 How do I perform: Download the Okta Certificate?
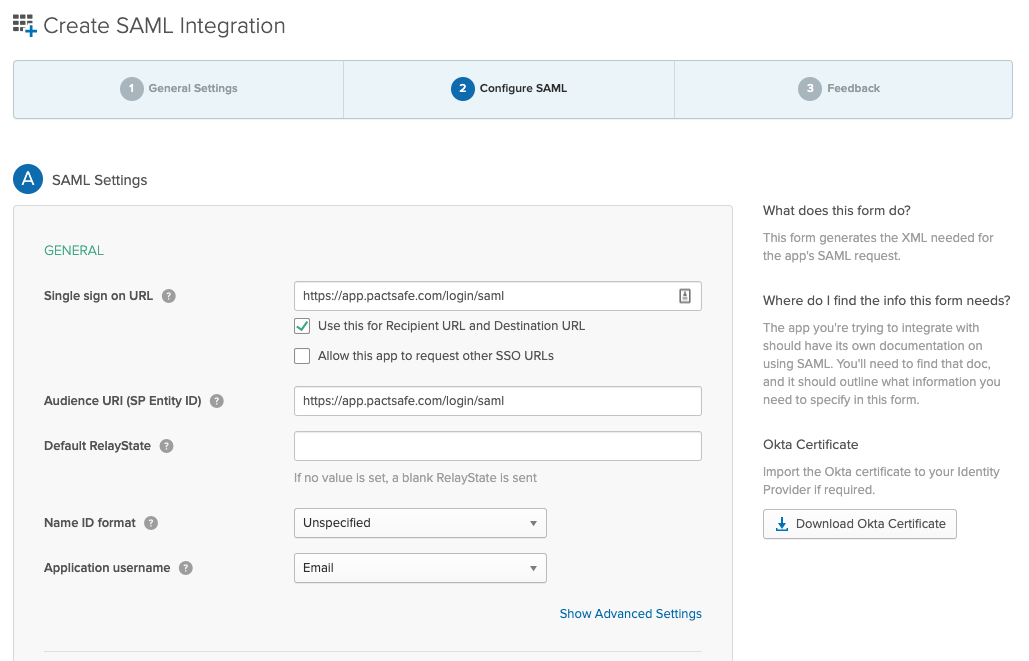(860, 524)
